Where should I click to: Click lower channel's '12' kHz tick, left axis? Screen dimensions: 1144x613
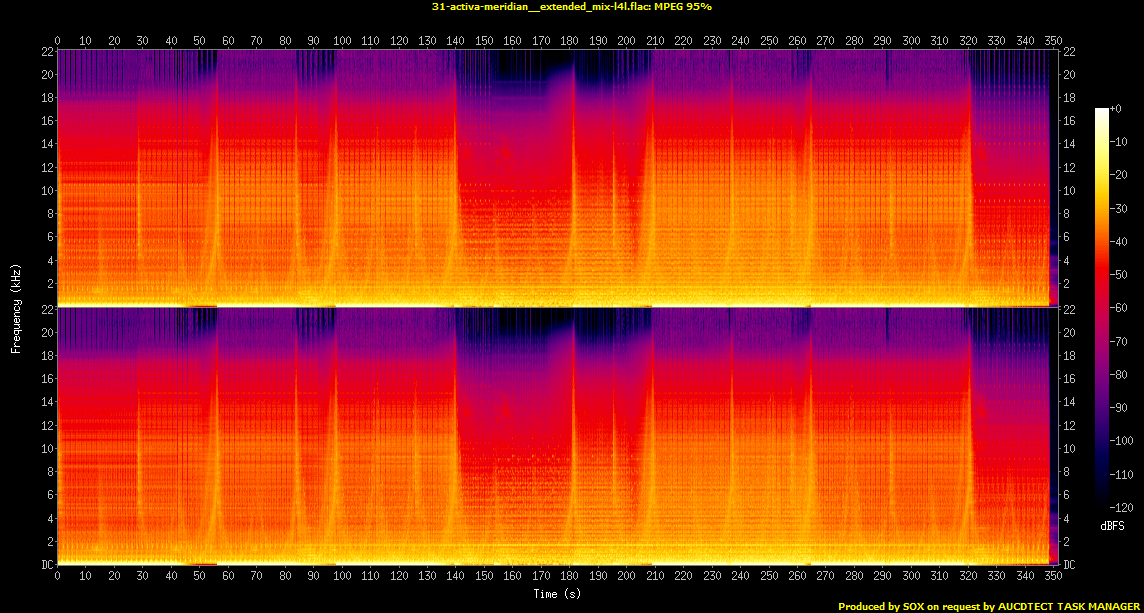pyautogui.click(x=47, y=425)
